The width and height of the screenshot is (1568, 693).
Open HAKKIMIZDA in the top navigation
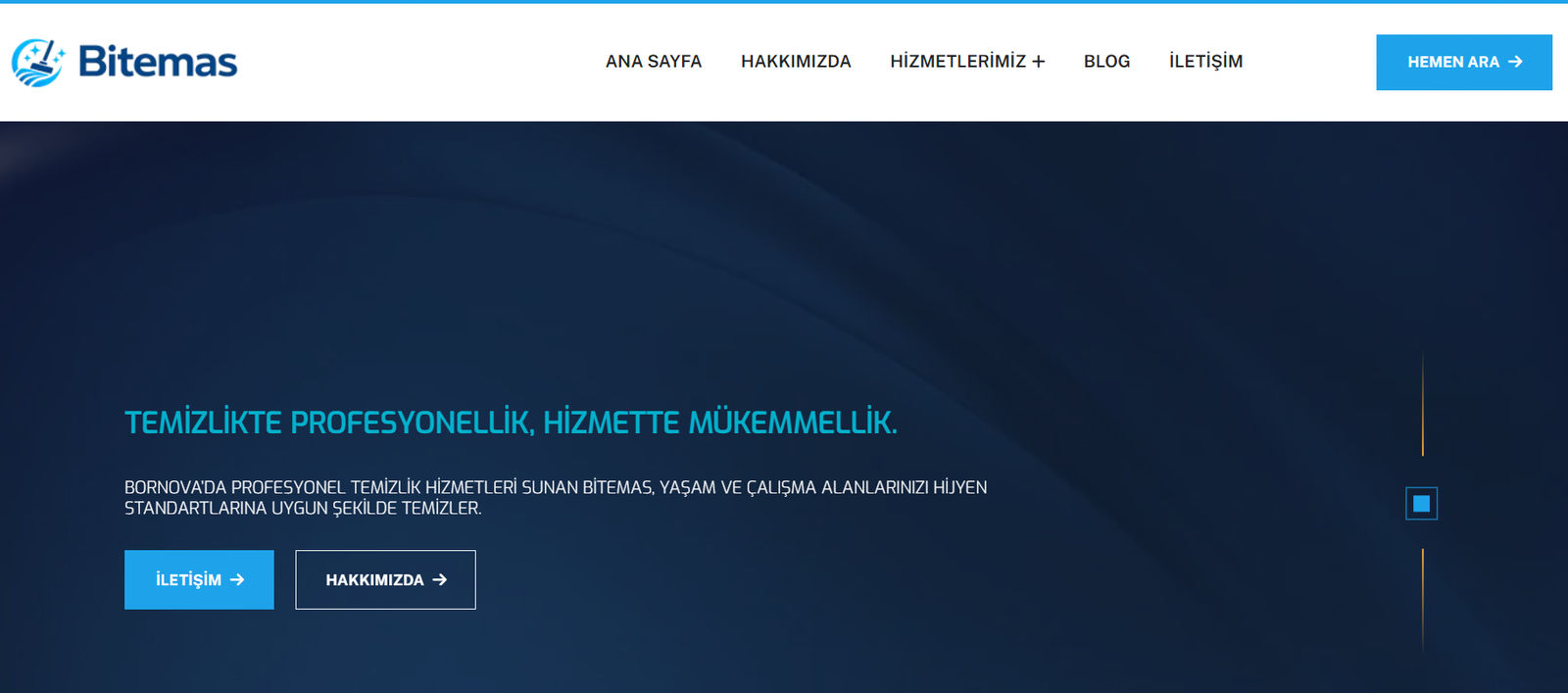[796, 62]
